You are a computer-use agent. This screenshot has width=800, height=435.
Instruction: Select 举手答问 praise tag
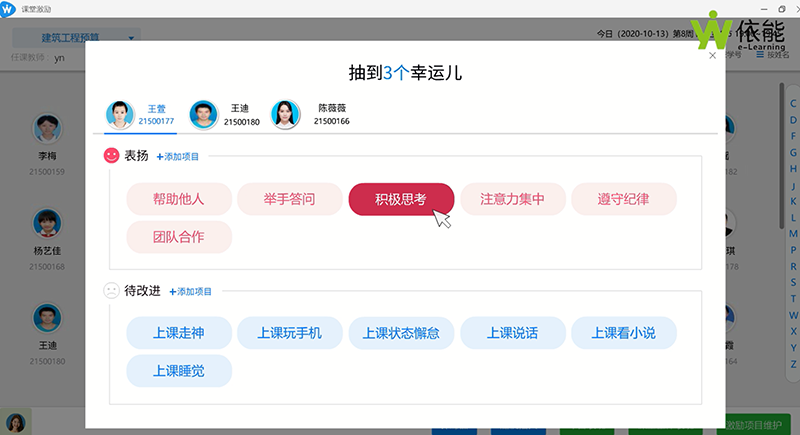pyautogui.click(x=290, y=199)
